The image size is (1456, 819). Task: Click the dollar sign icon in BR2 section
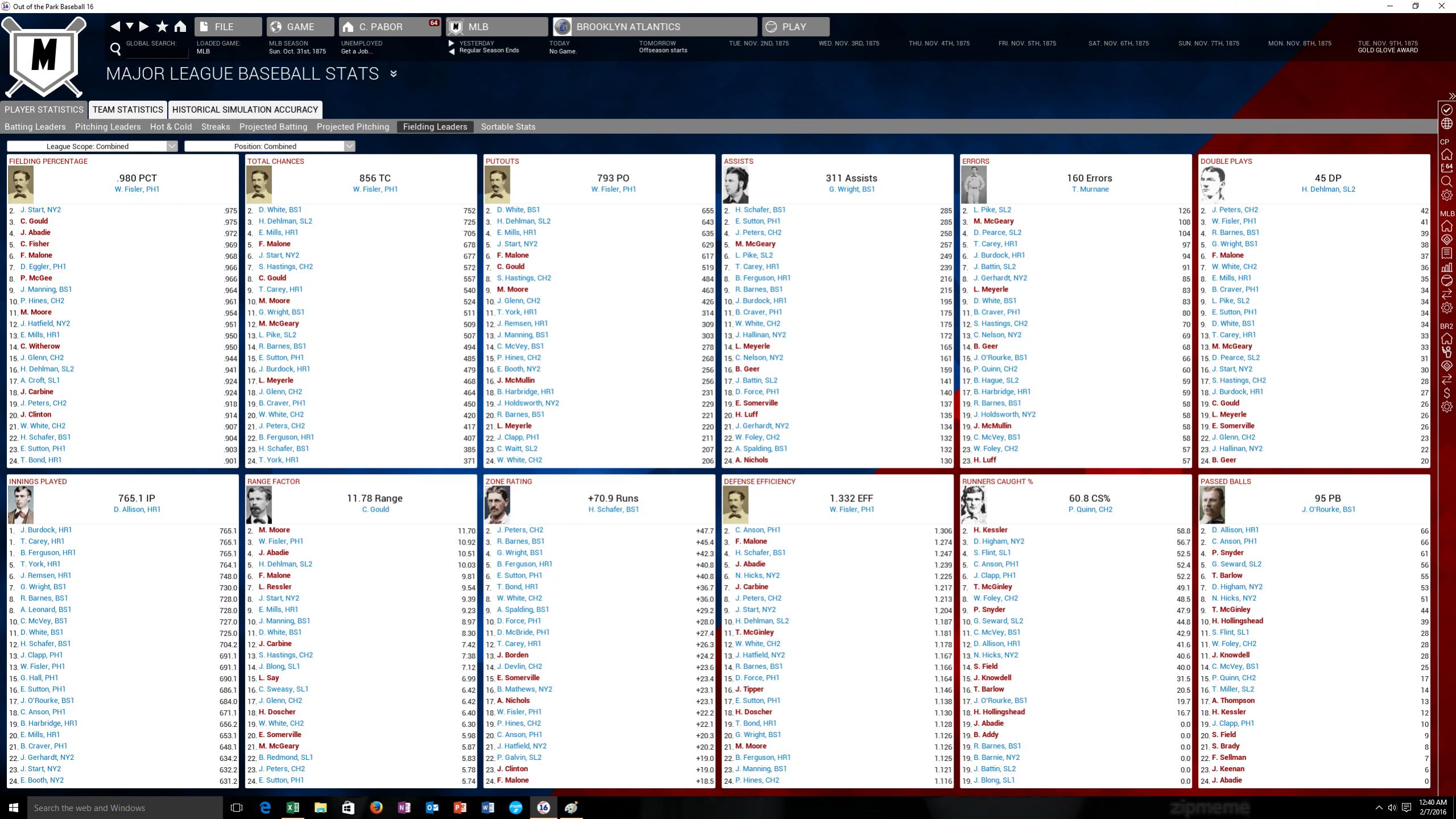(1447, 393)
